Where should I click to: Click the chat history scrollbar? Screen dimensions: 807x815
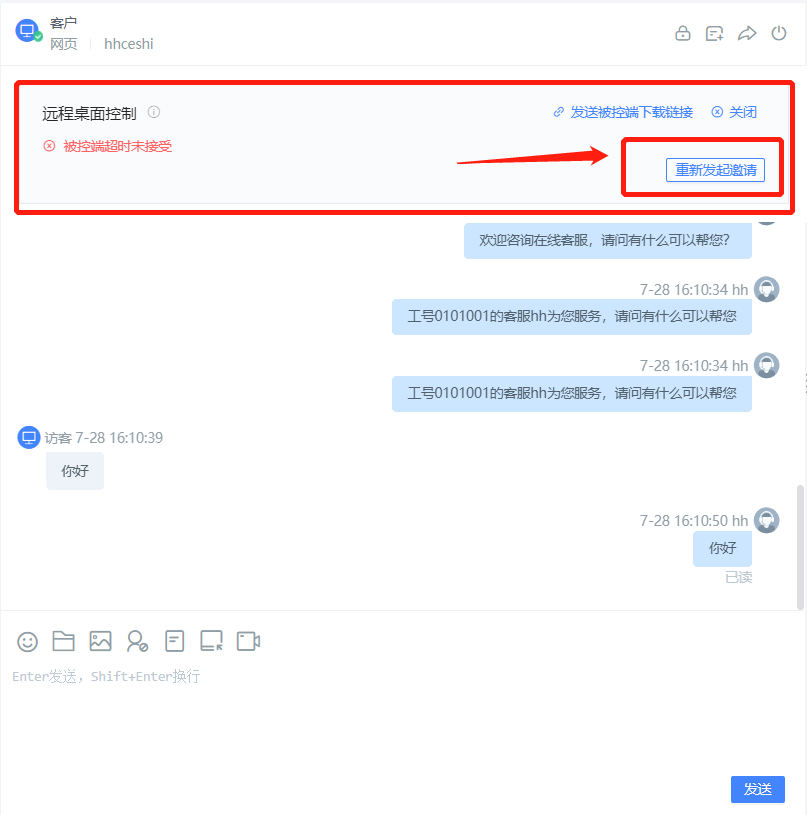pos(800,547)
